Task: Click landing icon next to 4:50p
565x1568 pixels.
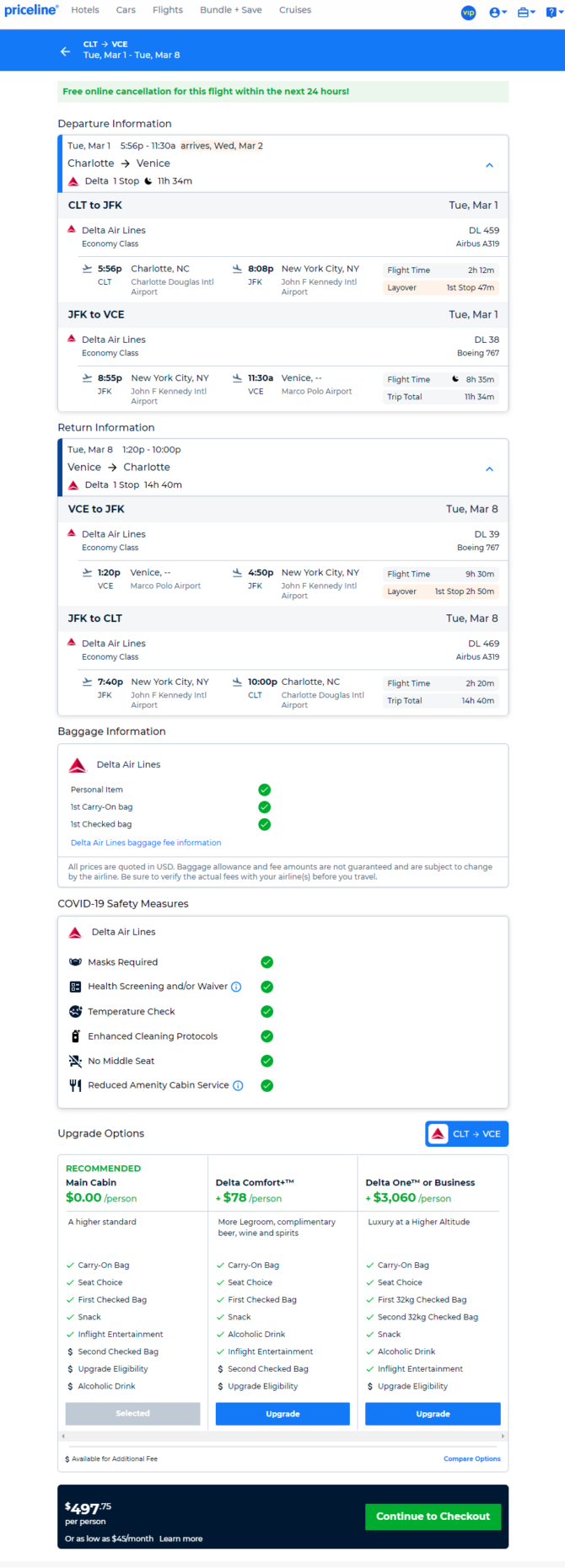Action: [237, 573]
